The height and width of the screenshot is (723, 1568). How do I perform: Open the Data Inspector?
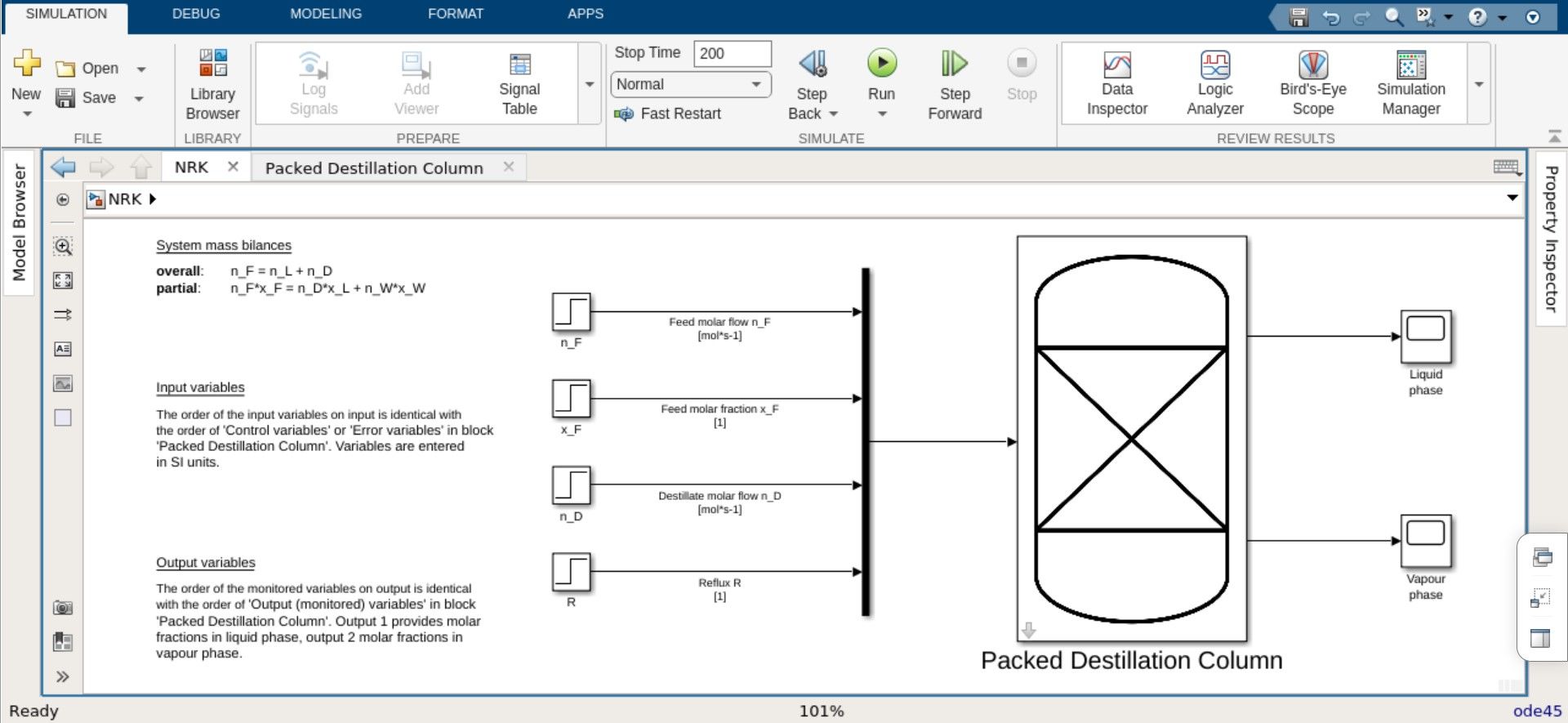tap(1116, 84)
